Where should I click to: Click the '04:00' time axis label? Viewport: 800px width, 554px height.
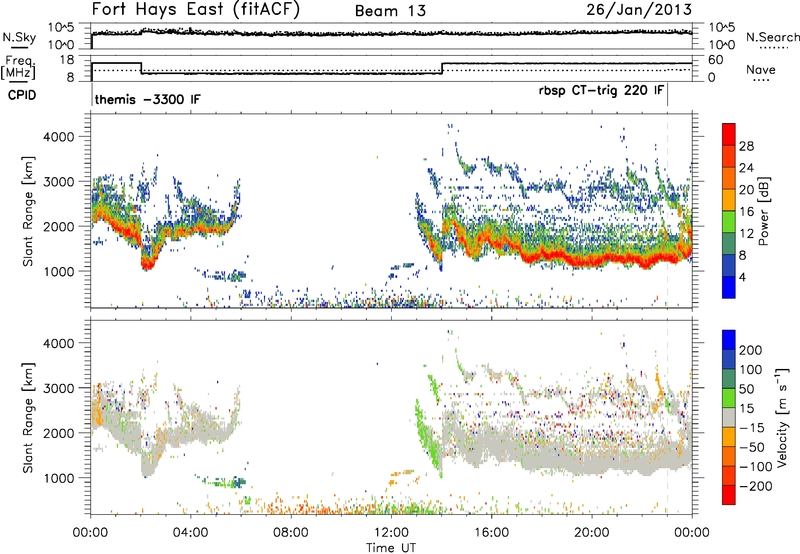pos(190,533)
